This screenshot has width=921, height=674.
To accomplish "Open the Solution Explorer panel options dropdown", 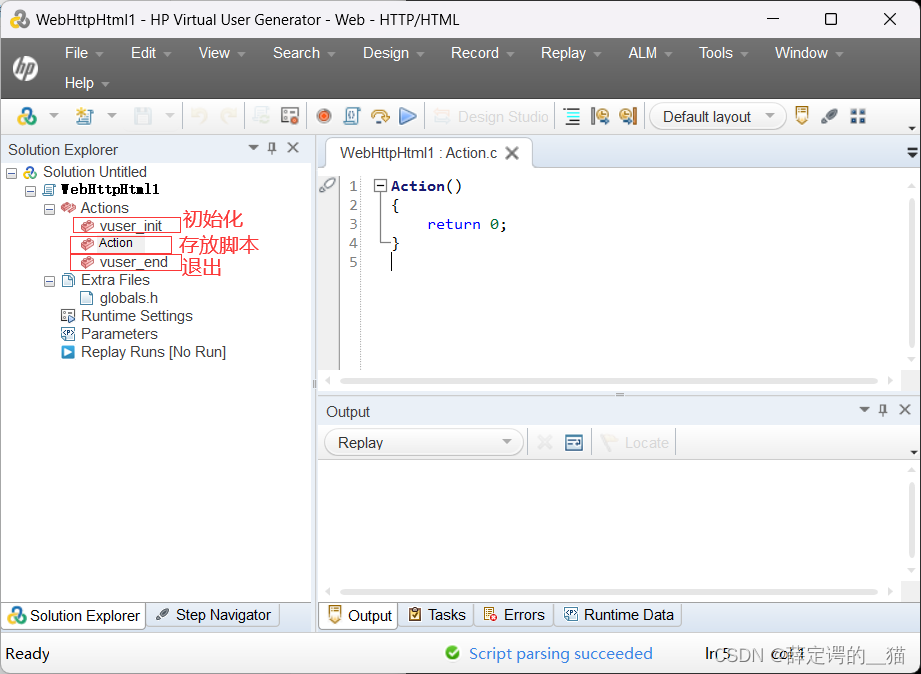I will (x=253, y=147).
